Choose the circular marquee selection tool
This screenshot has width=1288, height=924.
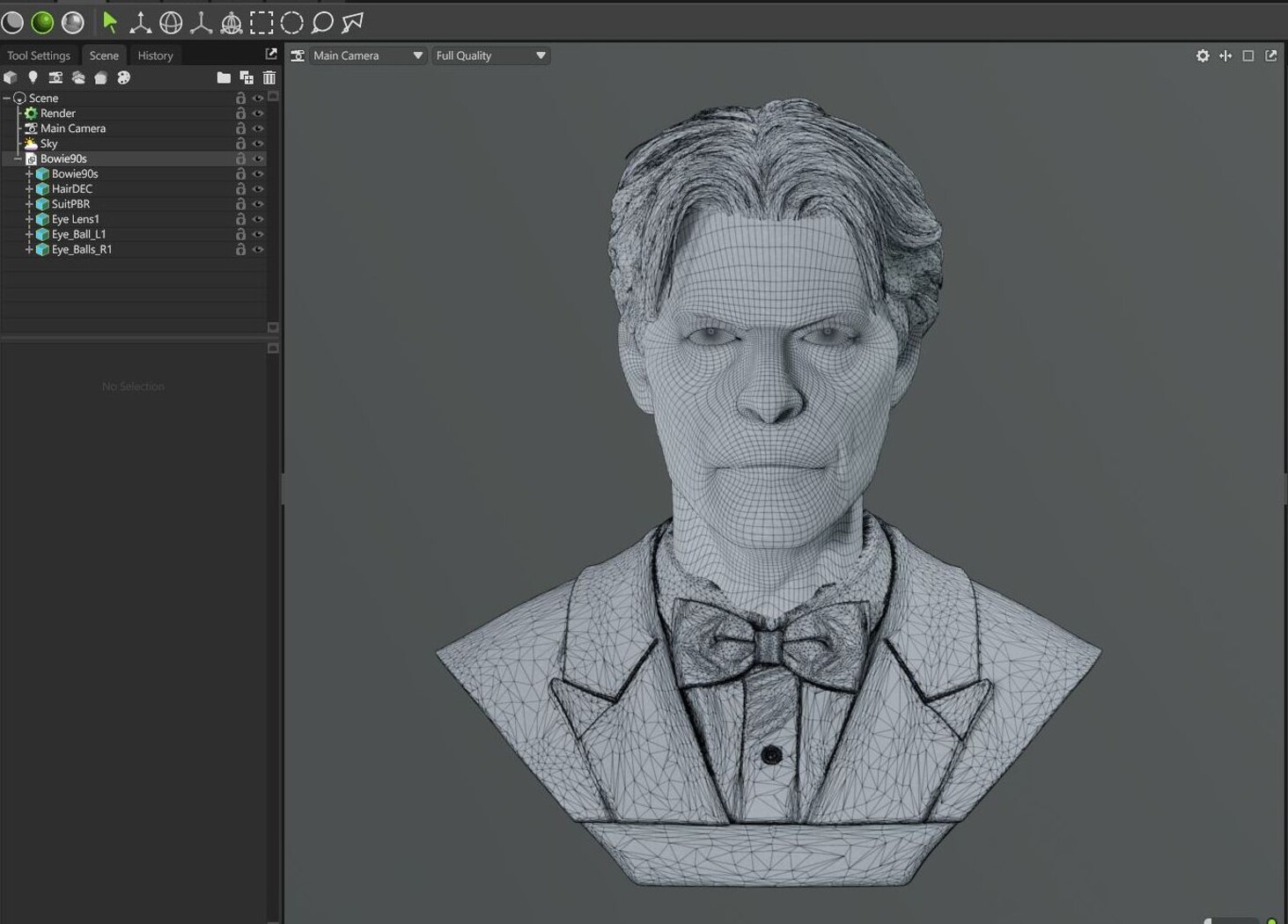point(292,22)
